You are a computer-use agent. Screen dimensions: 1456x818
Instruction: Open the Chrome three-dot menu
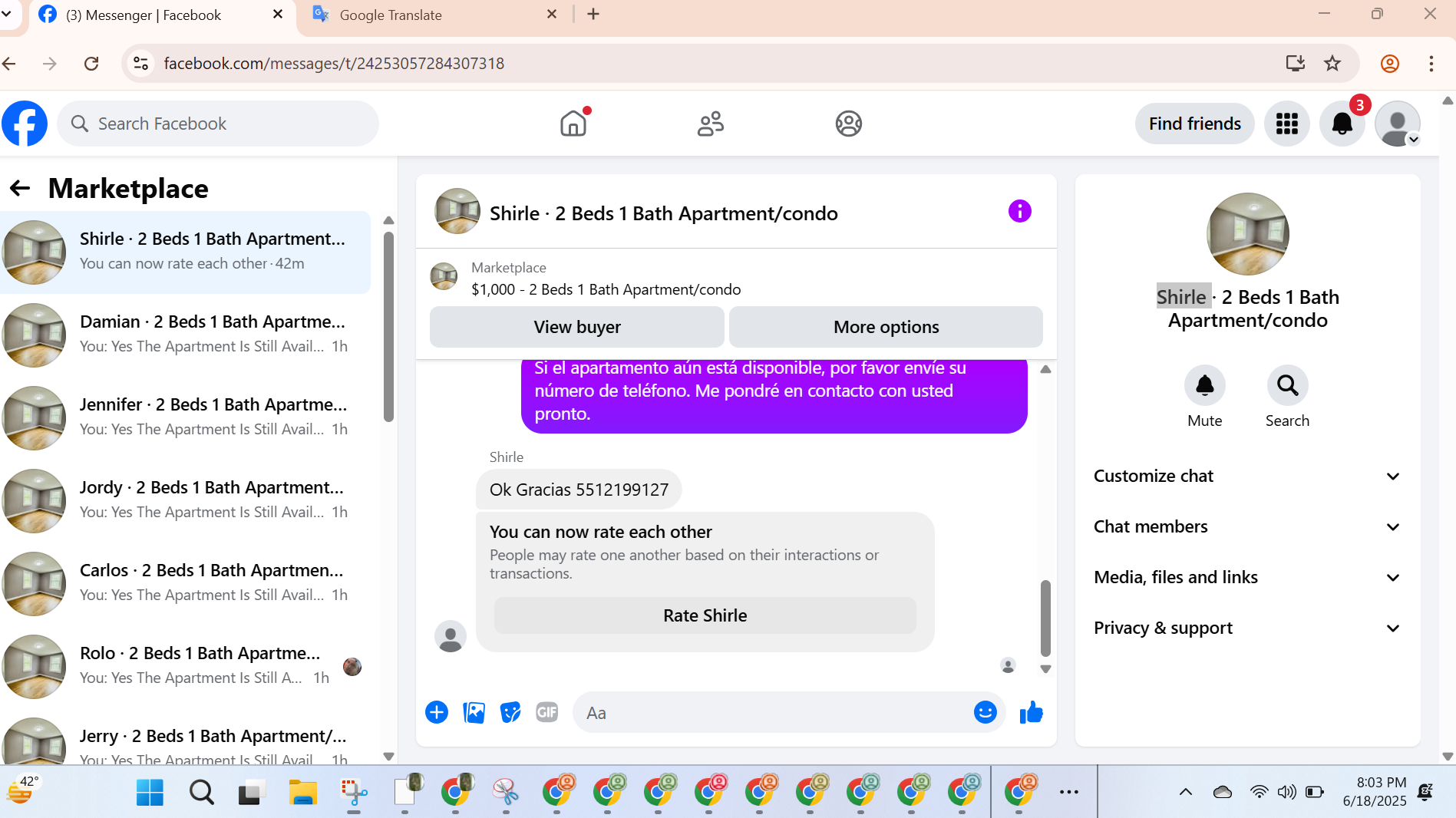[1431, 64]
